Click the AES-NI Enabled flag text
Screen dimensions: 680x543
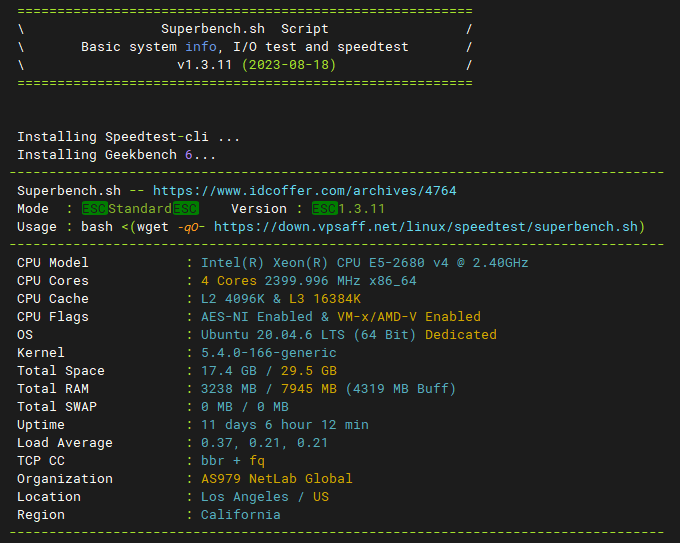tap(256, 317)
